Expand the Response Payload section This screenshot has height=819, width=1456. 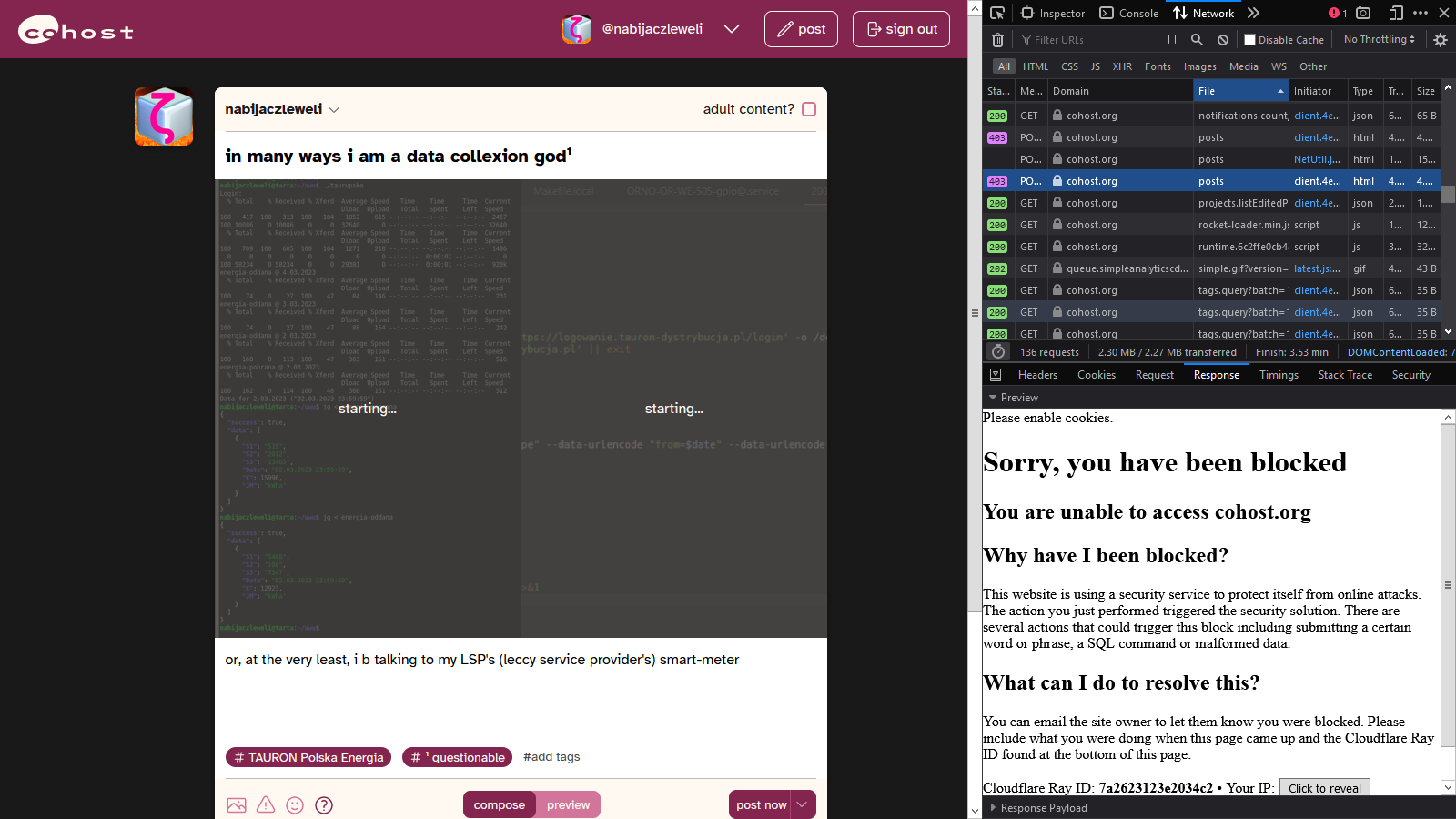pyautogui.click(x=1043, y=808)
